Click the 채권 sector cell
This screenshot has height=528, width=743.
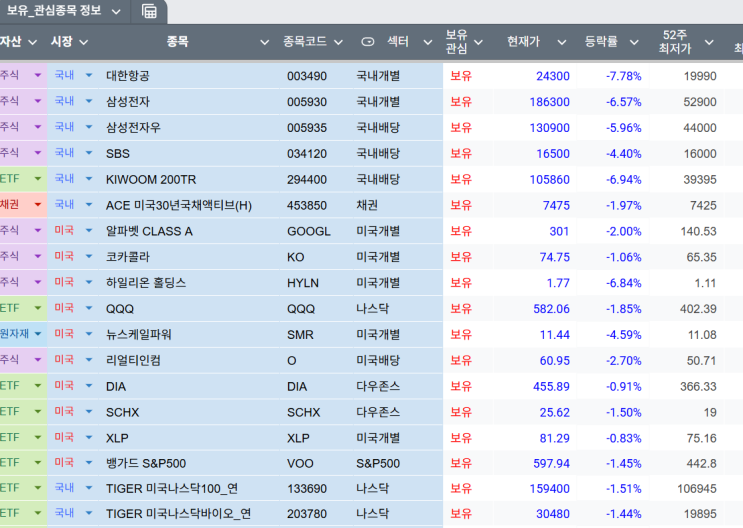click(x=398, y=205)
